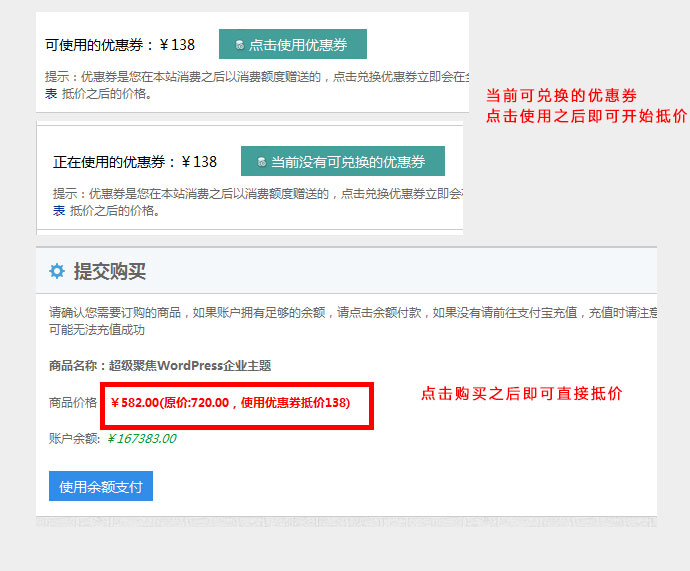Screen dimensions: 690x571
Task: Open the 表 link under 正在使用的优惠券
Action: (59, 211)
